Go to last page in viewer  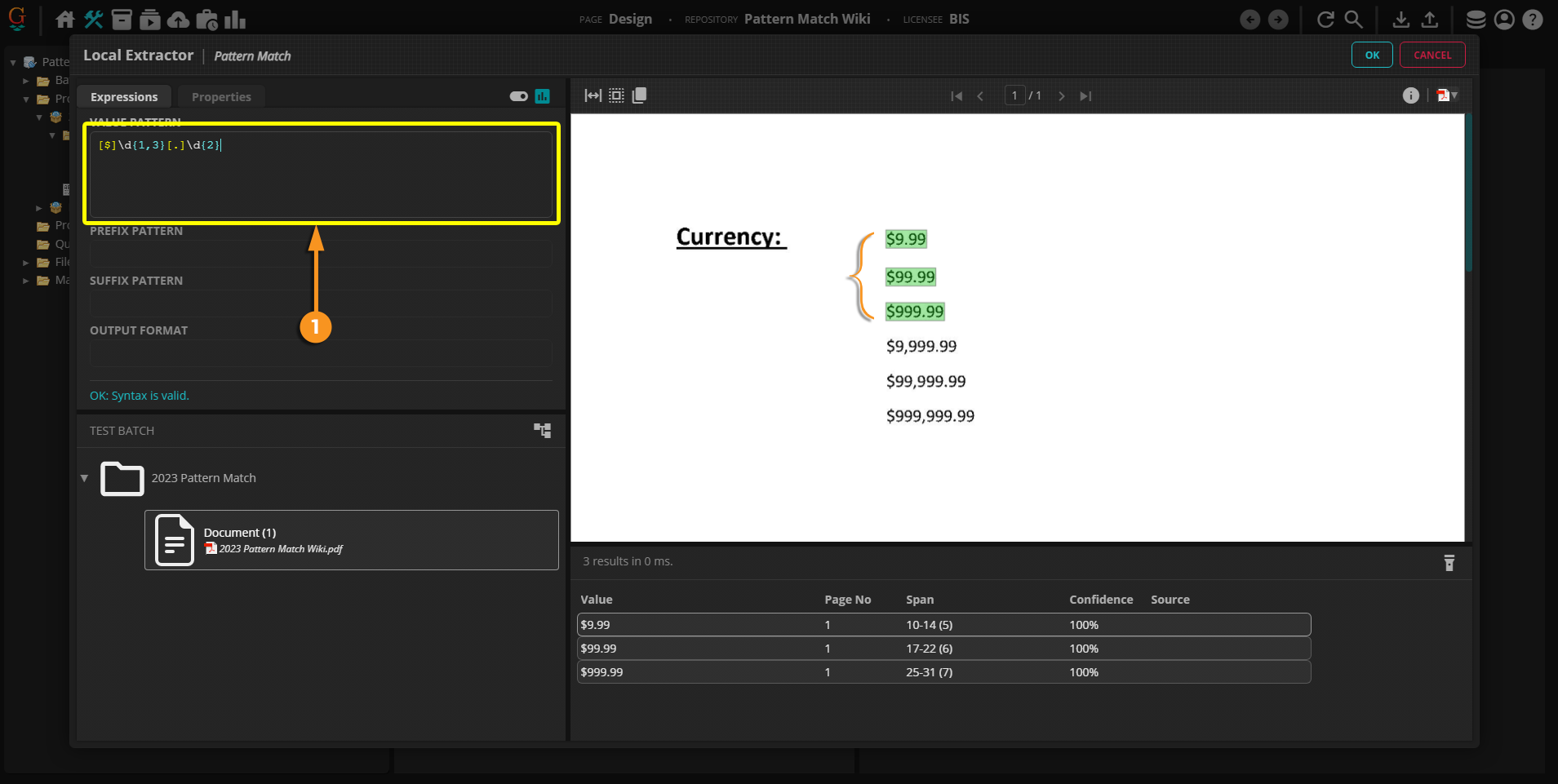(x=1085, y=96)
